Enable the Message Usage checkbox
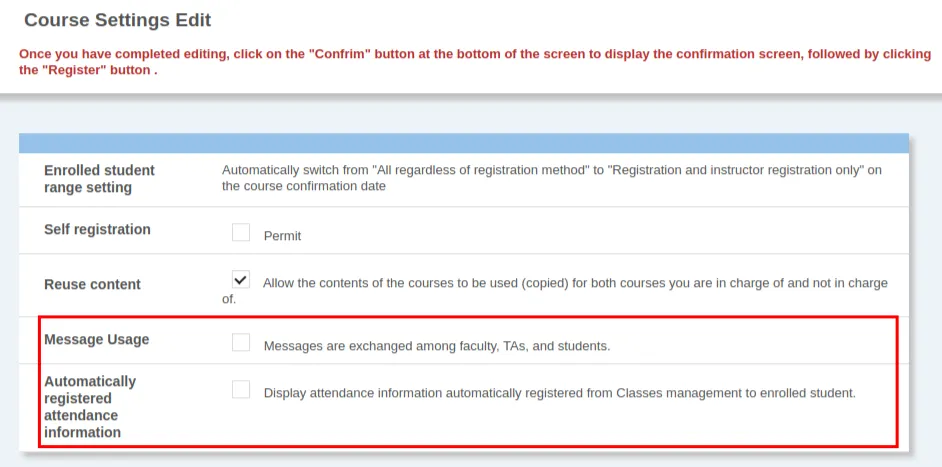942x467 pixels. tap(241, 342)
